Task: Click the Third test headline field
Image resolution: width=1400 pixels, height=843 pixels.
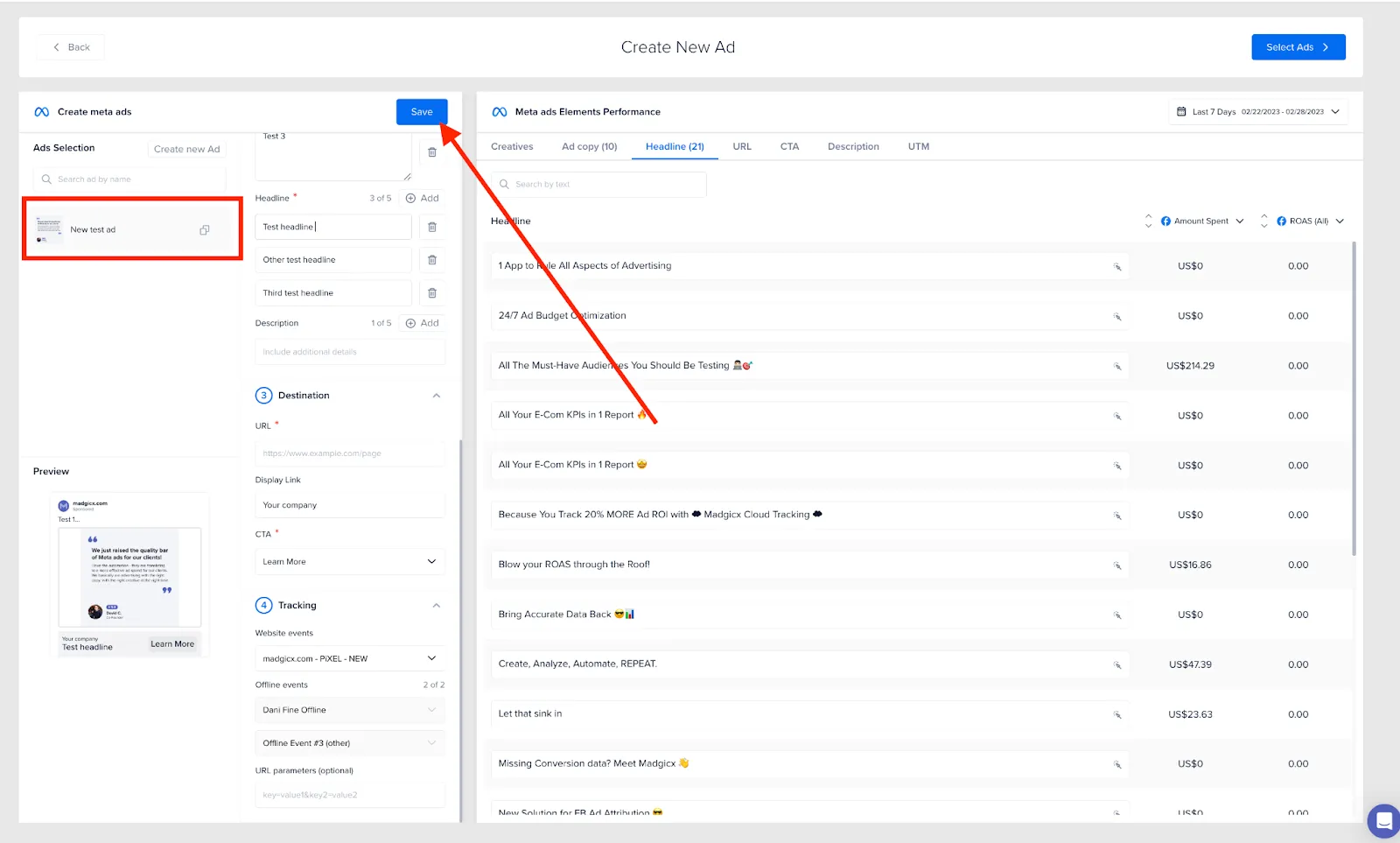Action: (333, 293)
